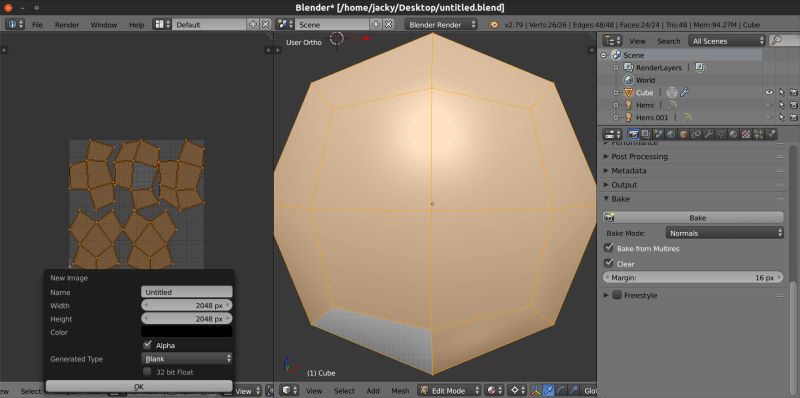The height and width of the screenshot is (398, 800).
Task: Select the Constraints properties tab icon
Action: 696,134
